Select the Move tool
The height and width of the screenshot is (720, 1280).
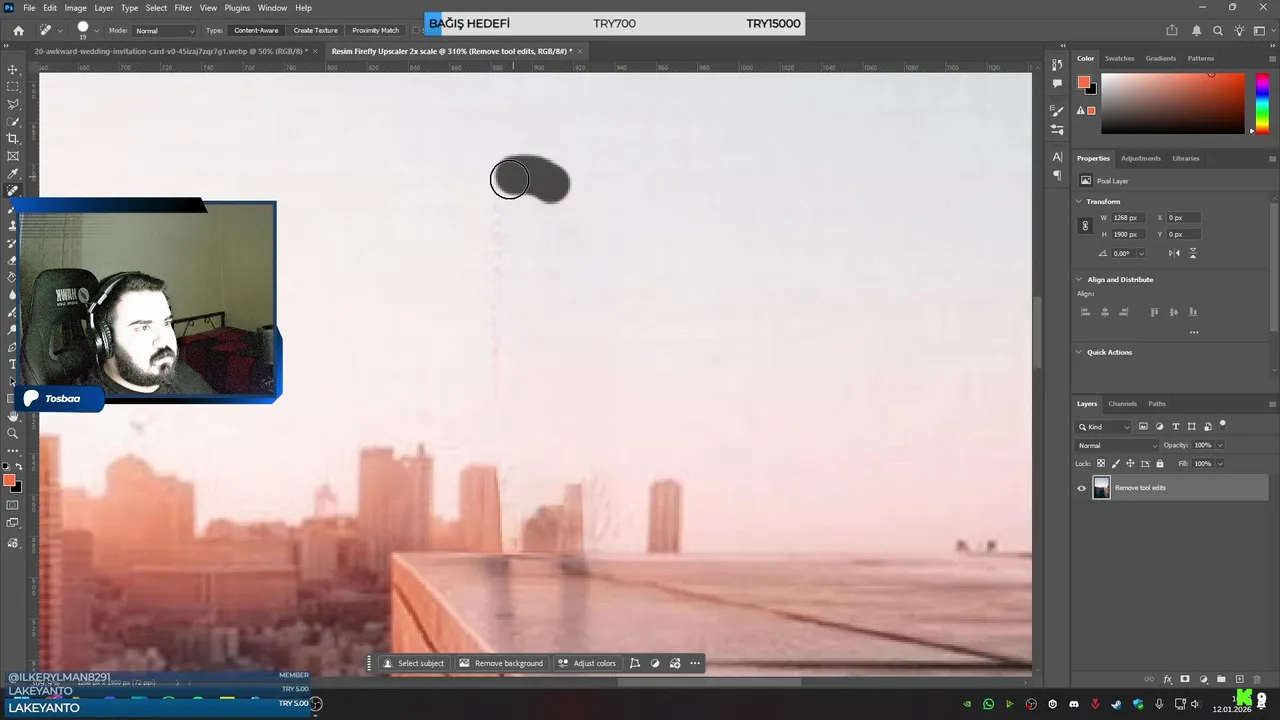point(13,70)
